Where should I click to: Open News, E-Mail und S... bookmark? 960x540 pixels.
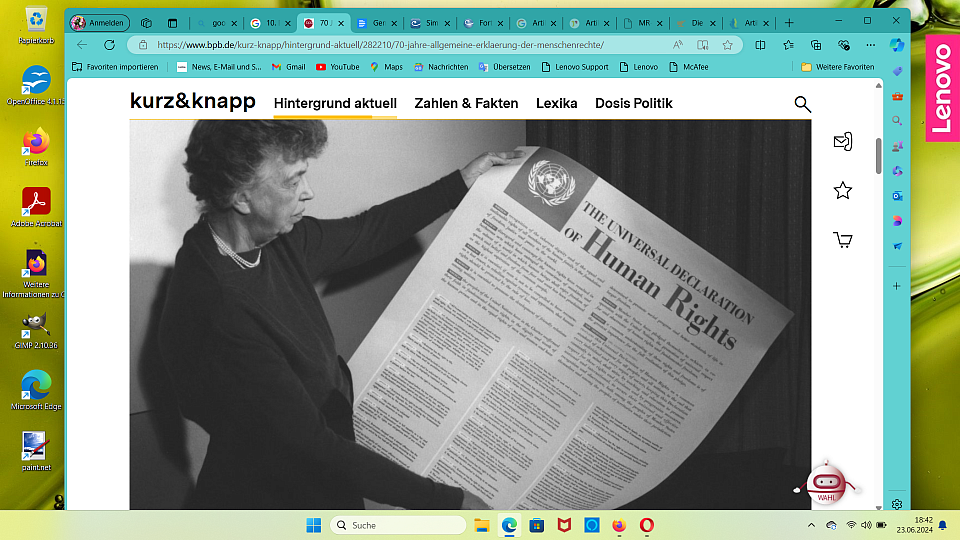tap(219, 67)
